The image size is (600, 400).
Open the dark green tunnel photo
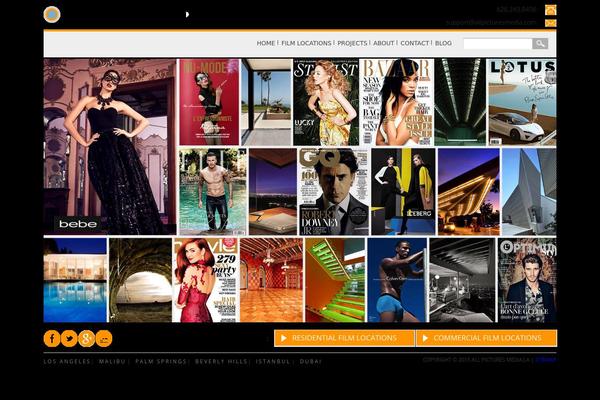point(460,102)
